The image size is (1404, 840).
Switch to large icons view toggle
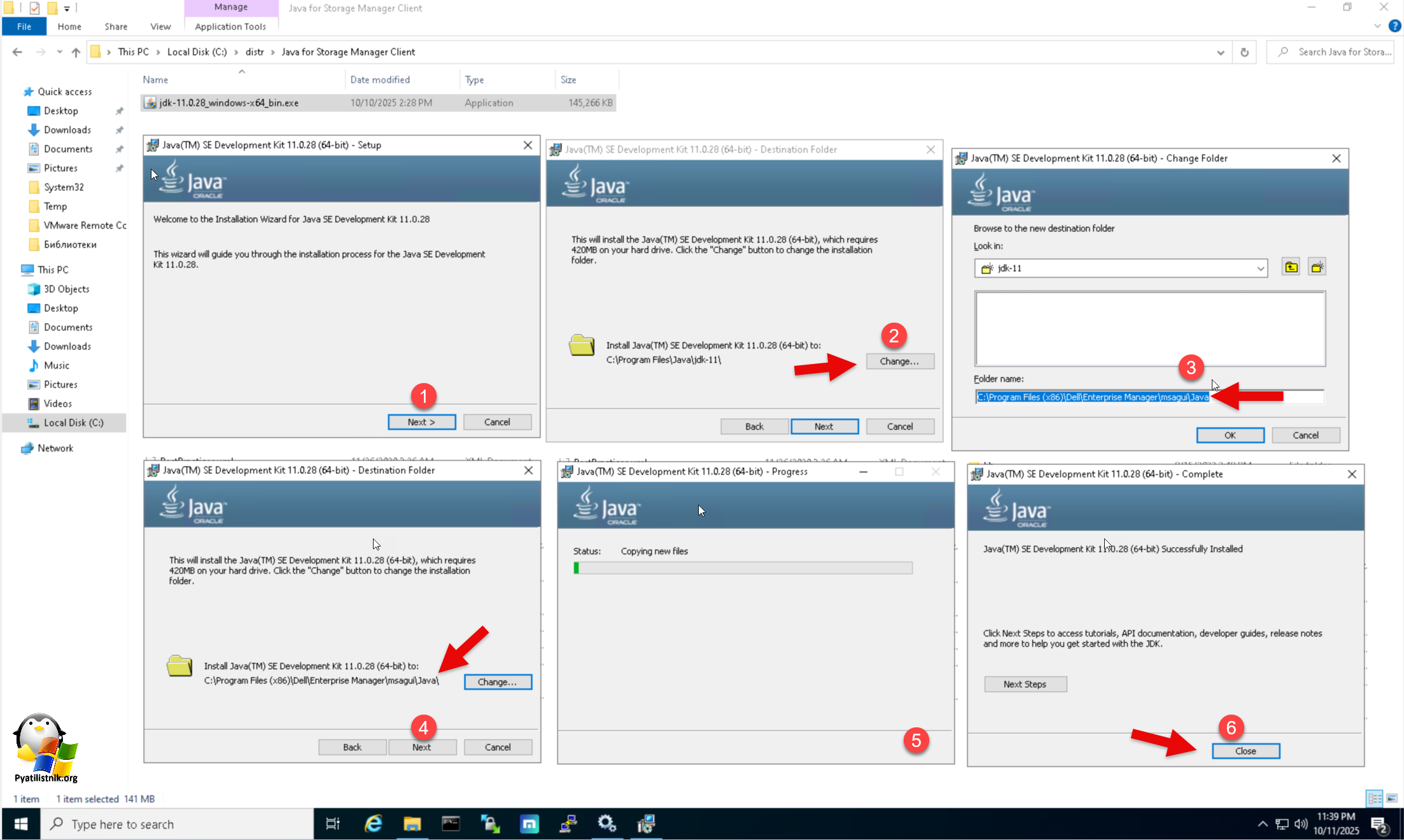pyautogui.click(x=1392, y=798)
